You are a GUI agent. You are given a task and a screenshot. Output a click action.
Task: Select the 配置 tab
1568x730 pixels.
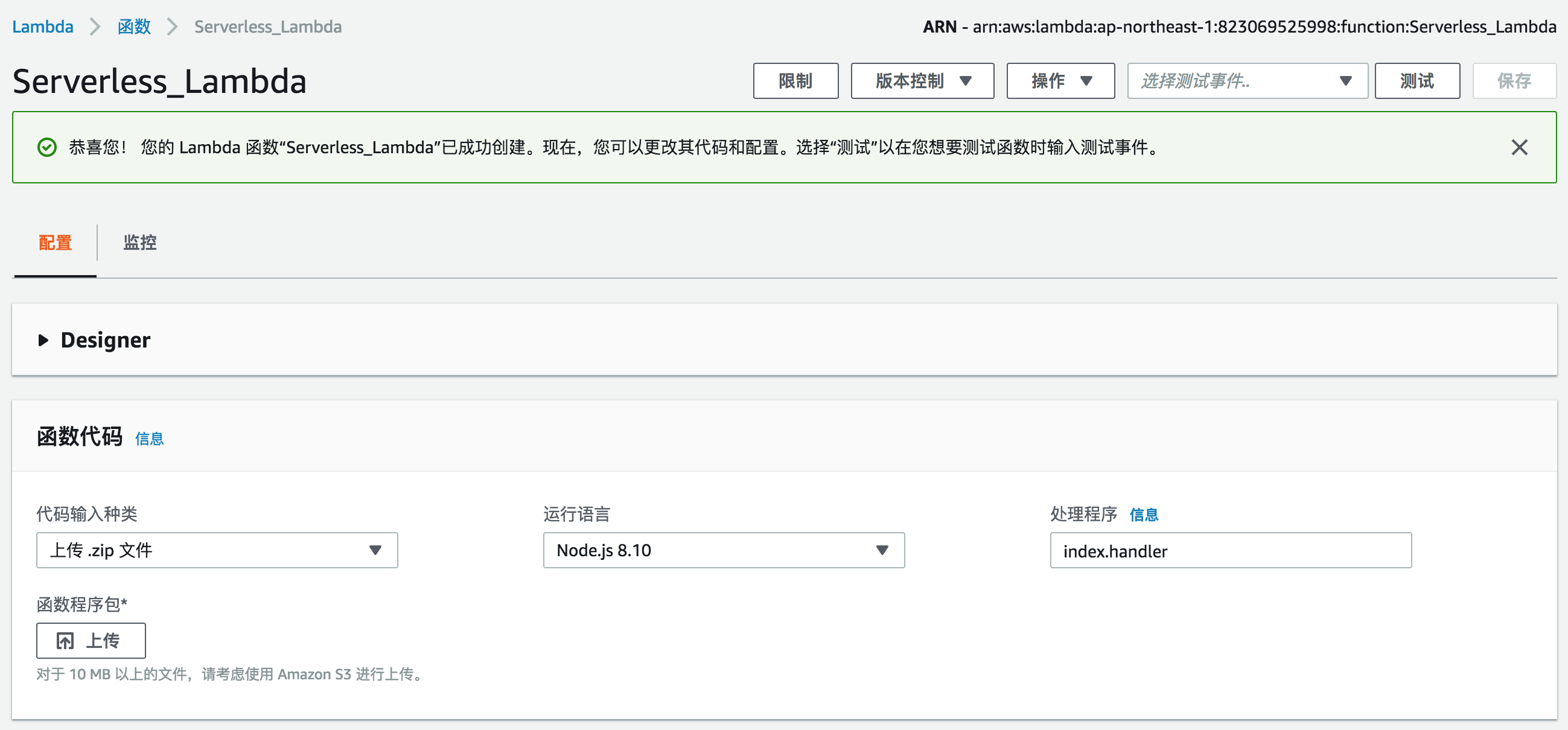point(55,243)
